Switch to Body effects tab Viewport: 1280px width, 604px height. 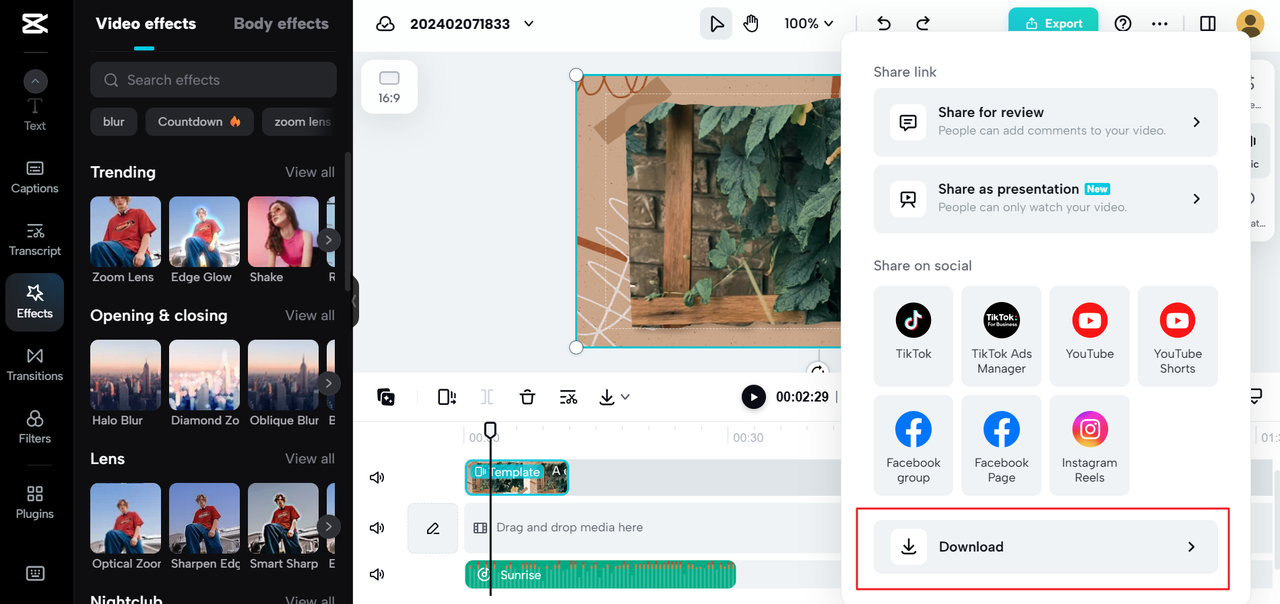coord(281,23)
